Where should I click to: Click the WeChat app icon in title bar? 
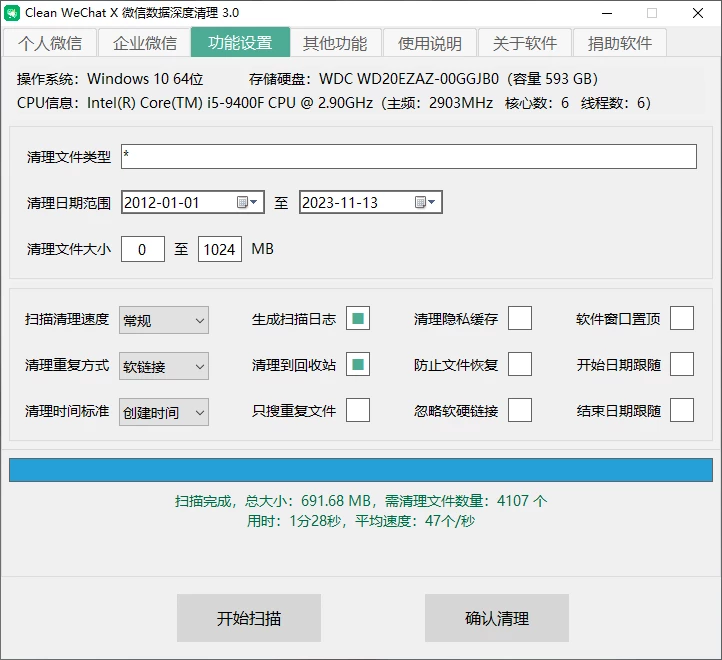pyautogui.click(x=12, y=13)
